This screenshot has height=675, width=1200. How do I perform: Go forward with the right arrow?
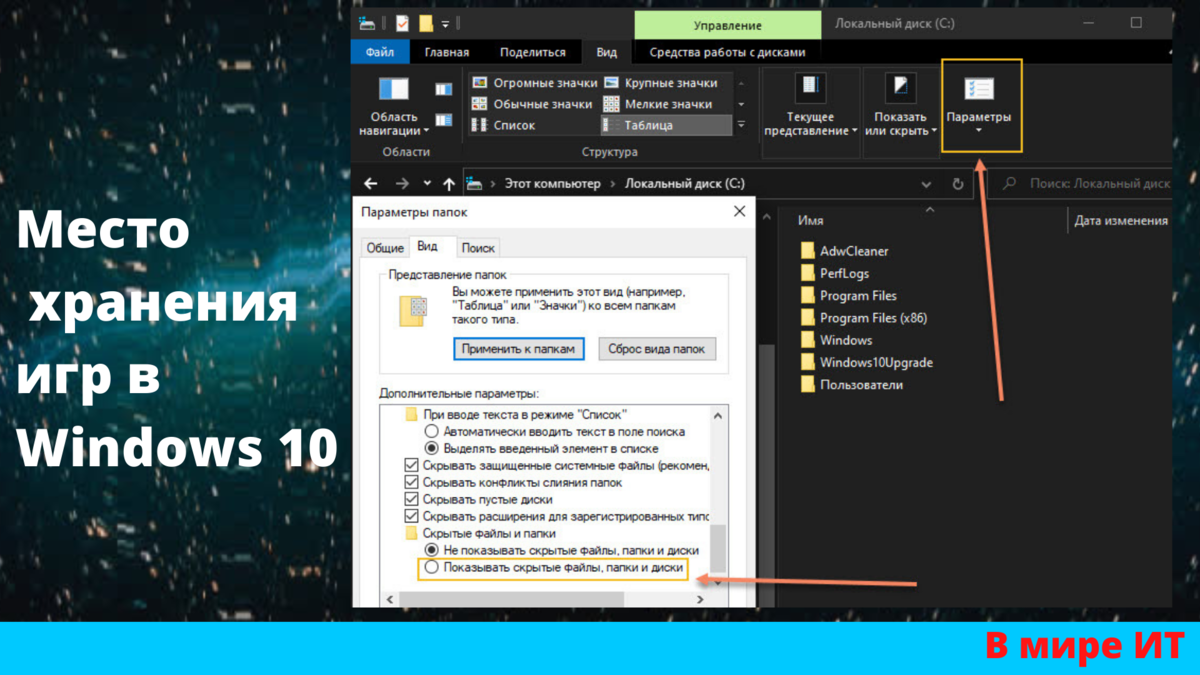point(402,184)
